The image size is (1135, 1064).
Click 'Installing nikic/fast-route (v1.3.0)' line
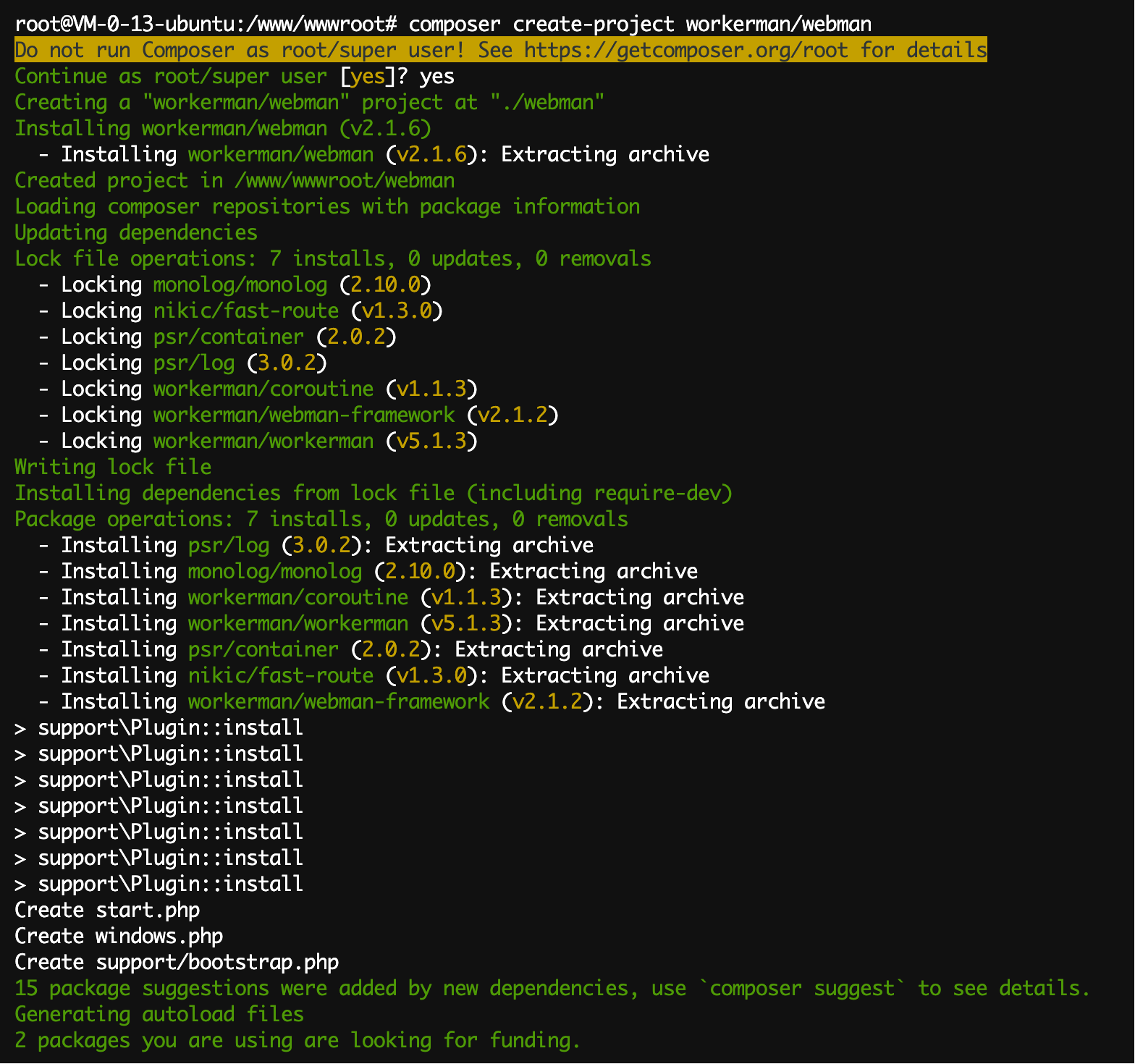[x=374, y=676]
